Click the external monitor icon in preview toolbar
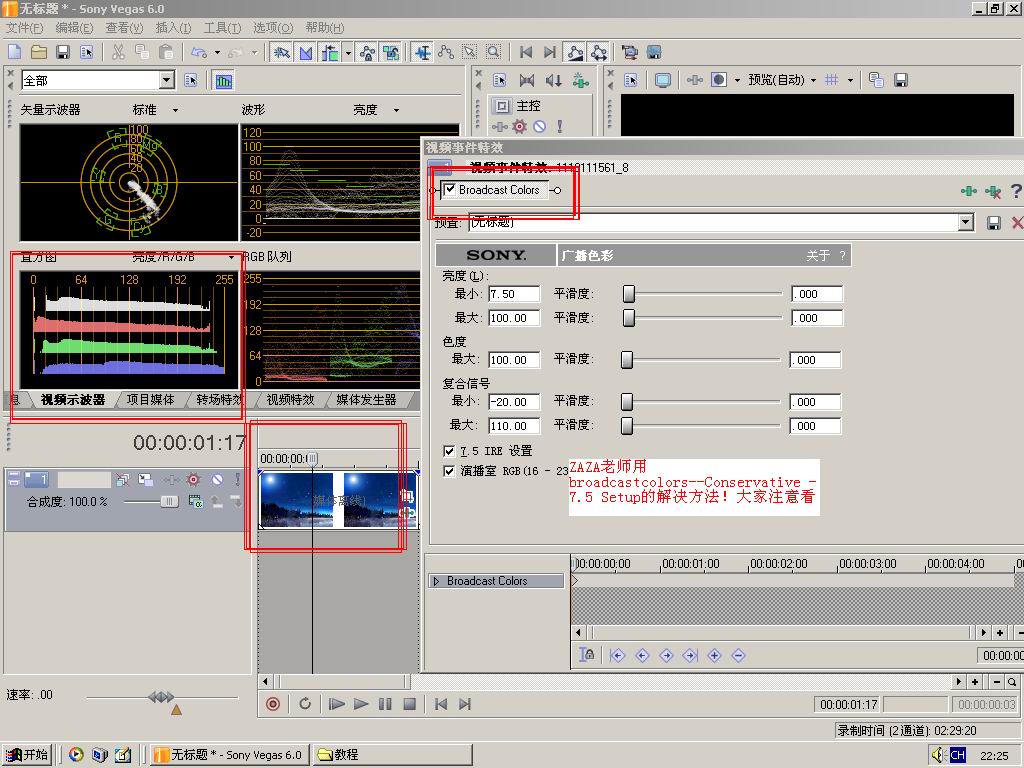The image size is (1024, 768). pos(663,80)
